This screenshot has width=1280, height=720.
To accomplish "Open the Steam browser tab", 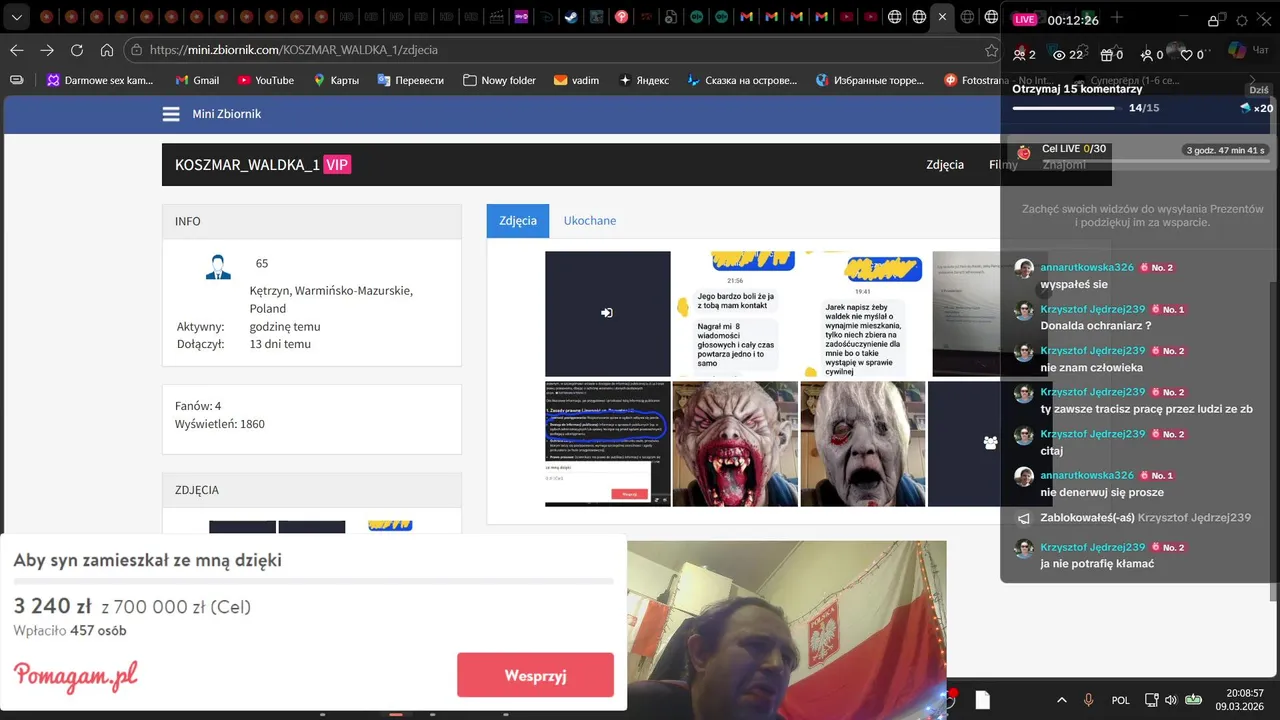I will pos(570,17).
